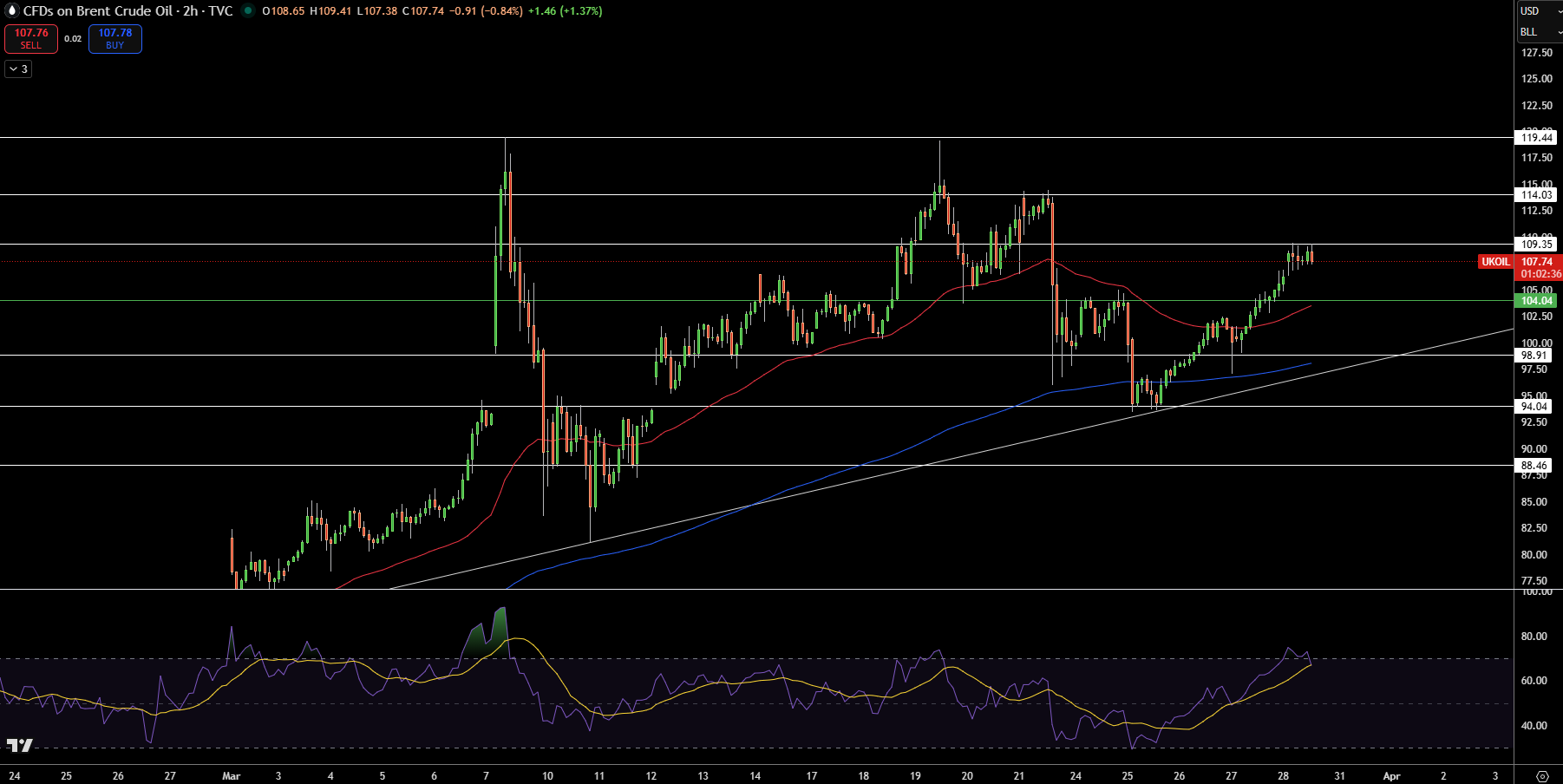The image size is (1563, 784).
Task: Click the Brent Crude Oil symbol logo icon
Action: pos(12,11)
